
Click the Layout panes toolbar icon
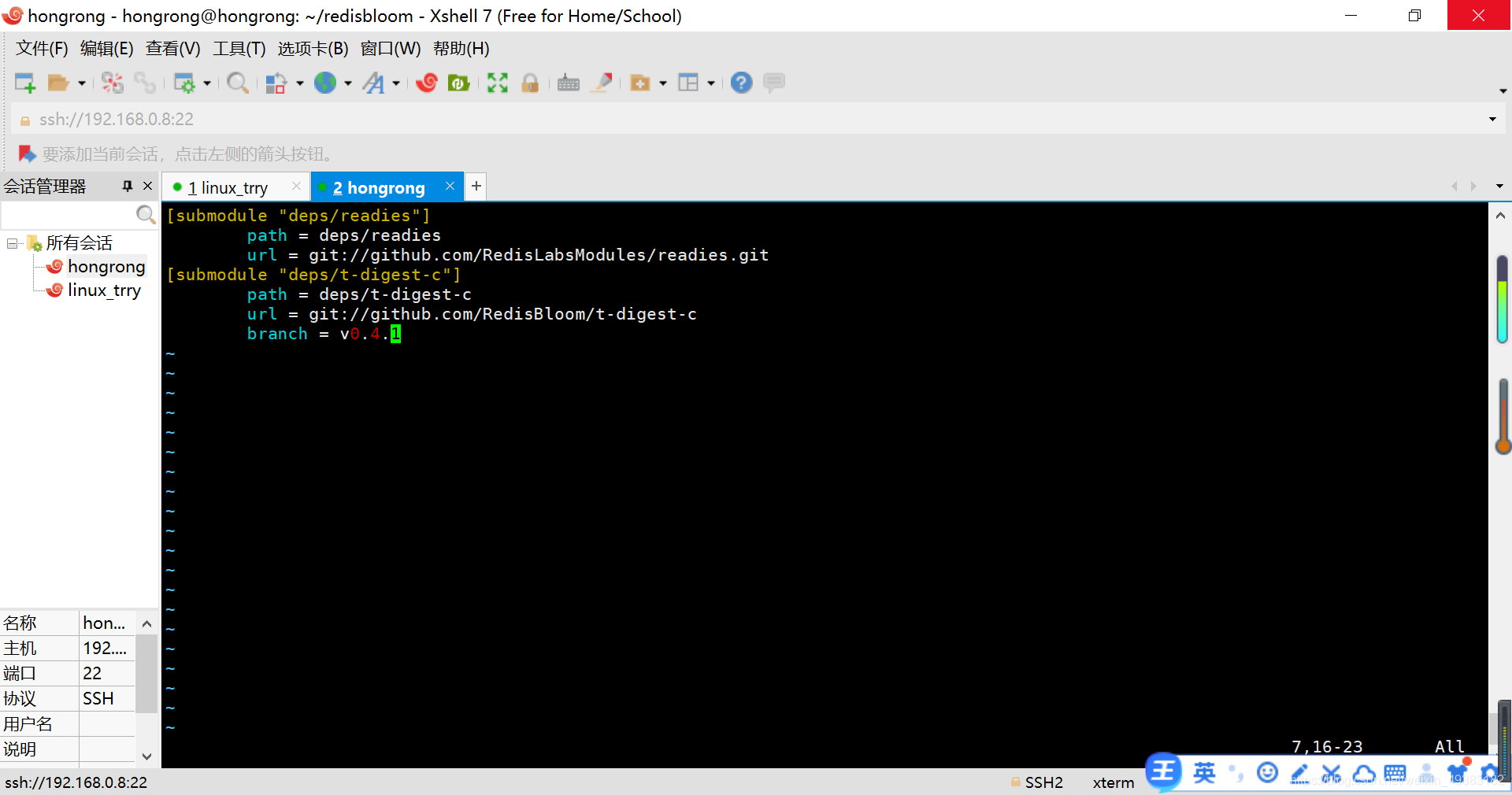688,83
